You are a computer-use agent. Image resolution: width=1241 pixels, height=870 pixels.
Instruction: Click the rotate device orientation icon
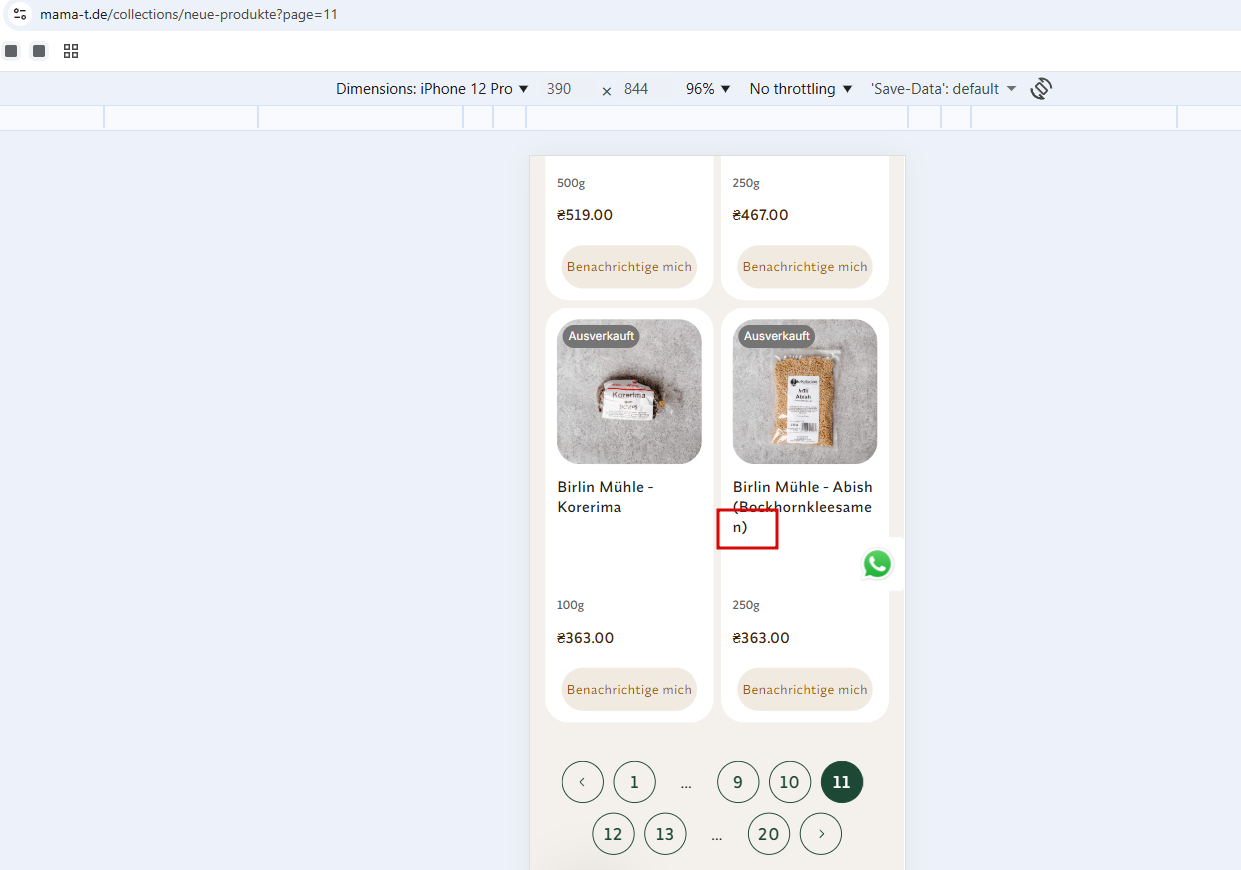coord(1041,89)
